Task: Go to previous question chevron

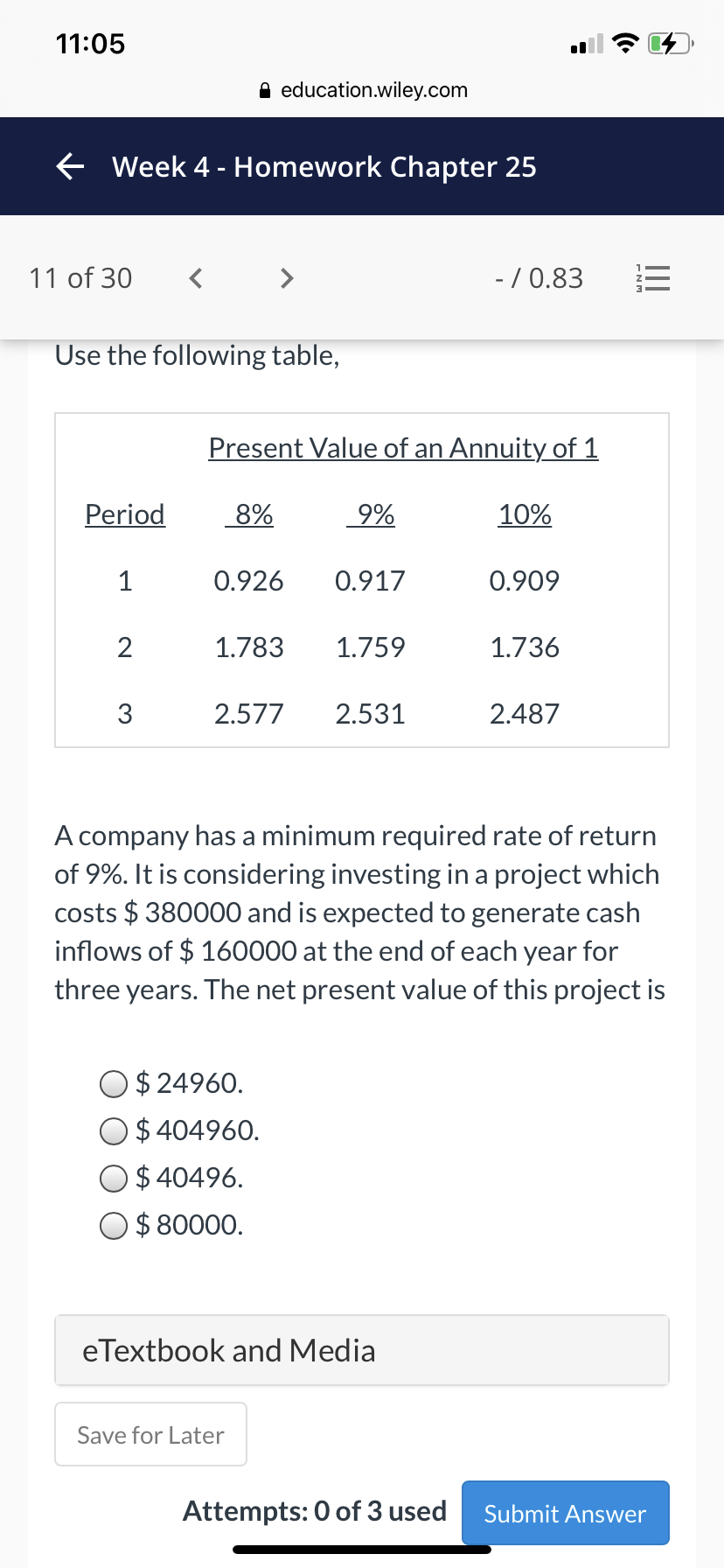Action: pyautogui.click(x=196, y=279)
